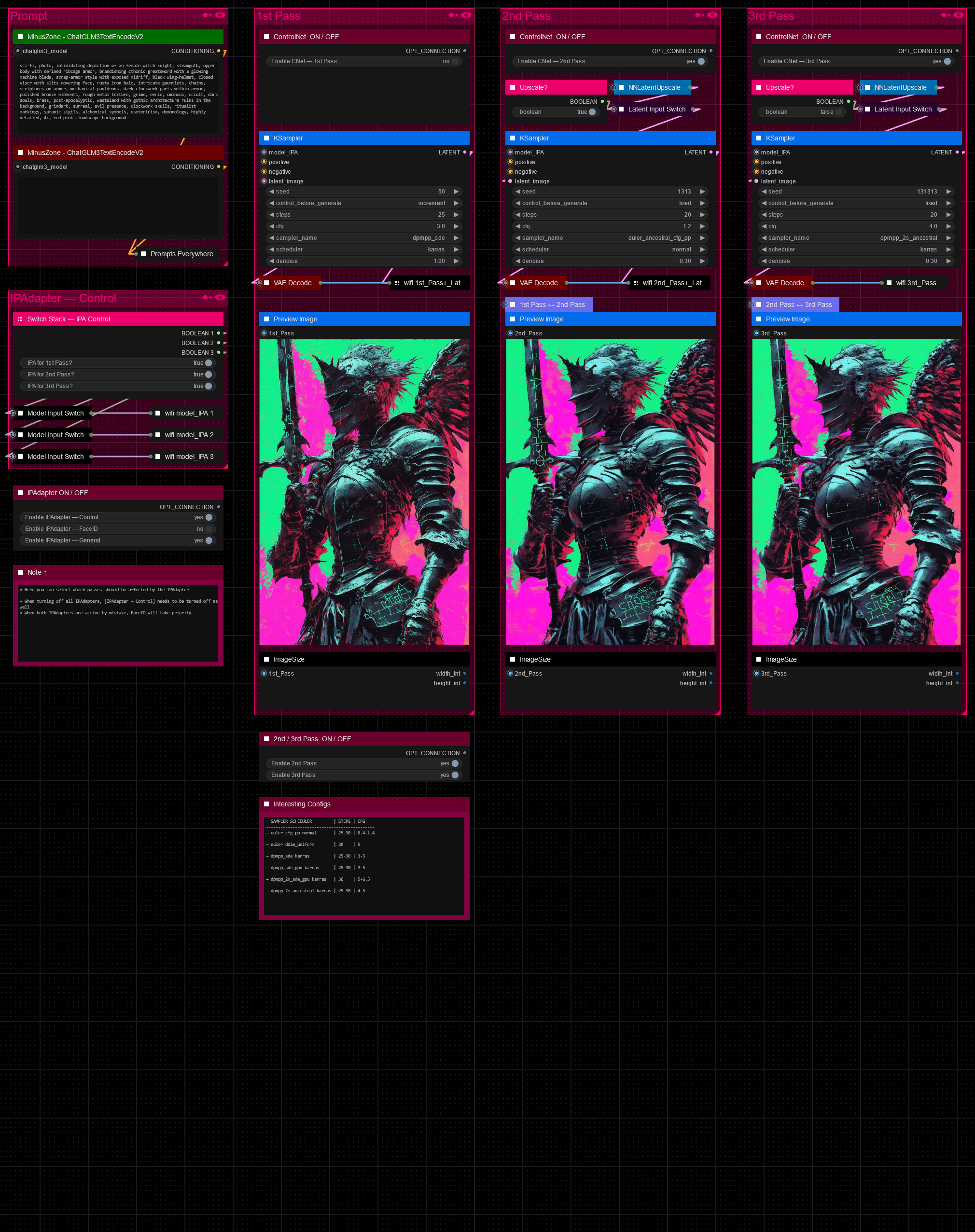Click the eye icon on Prompt group
This screenshot has height=1232, width=975.
pos(221,15)
